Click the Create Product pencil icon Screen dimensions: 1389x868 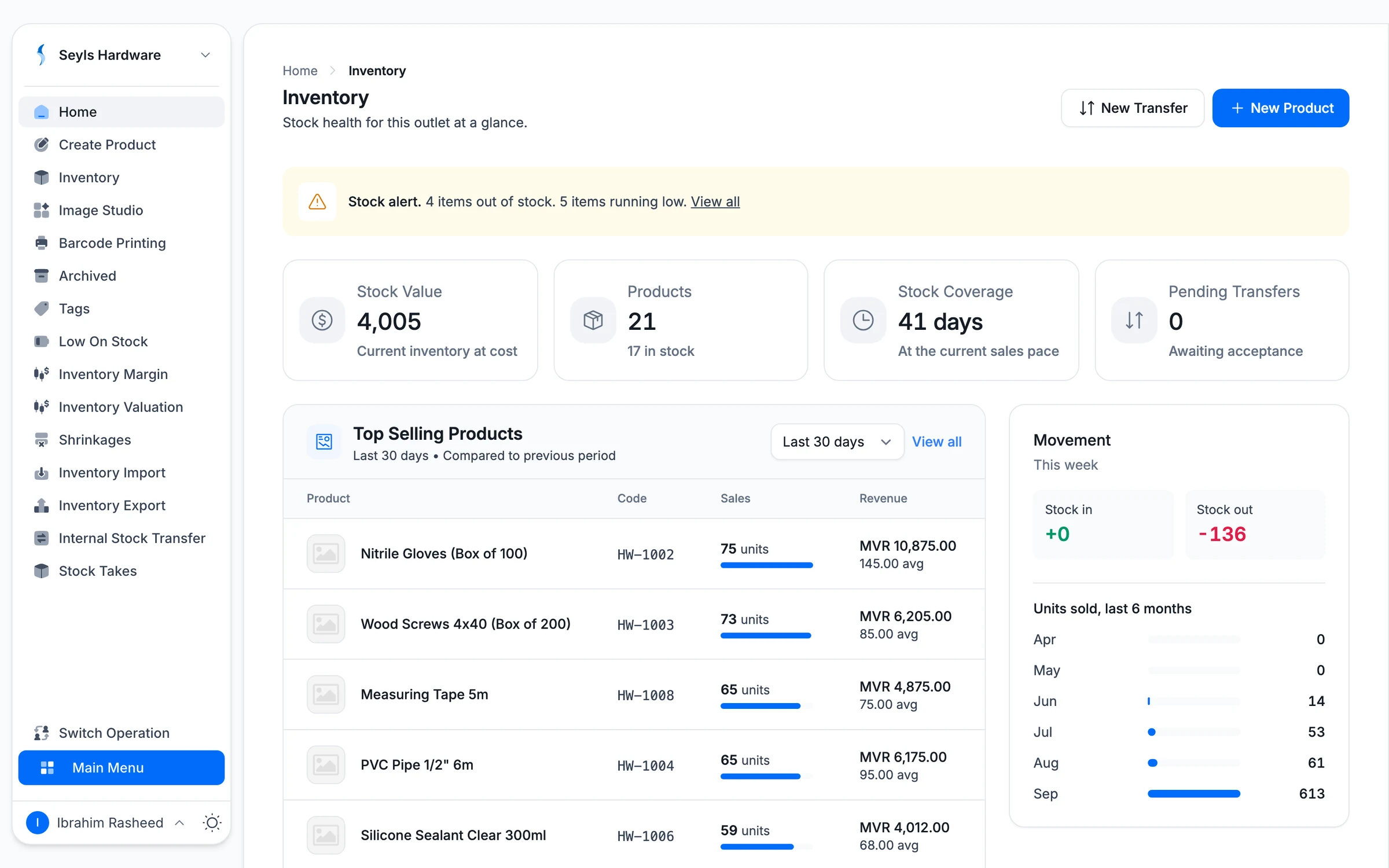click(x=41, y=145)
